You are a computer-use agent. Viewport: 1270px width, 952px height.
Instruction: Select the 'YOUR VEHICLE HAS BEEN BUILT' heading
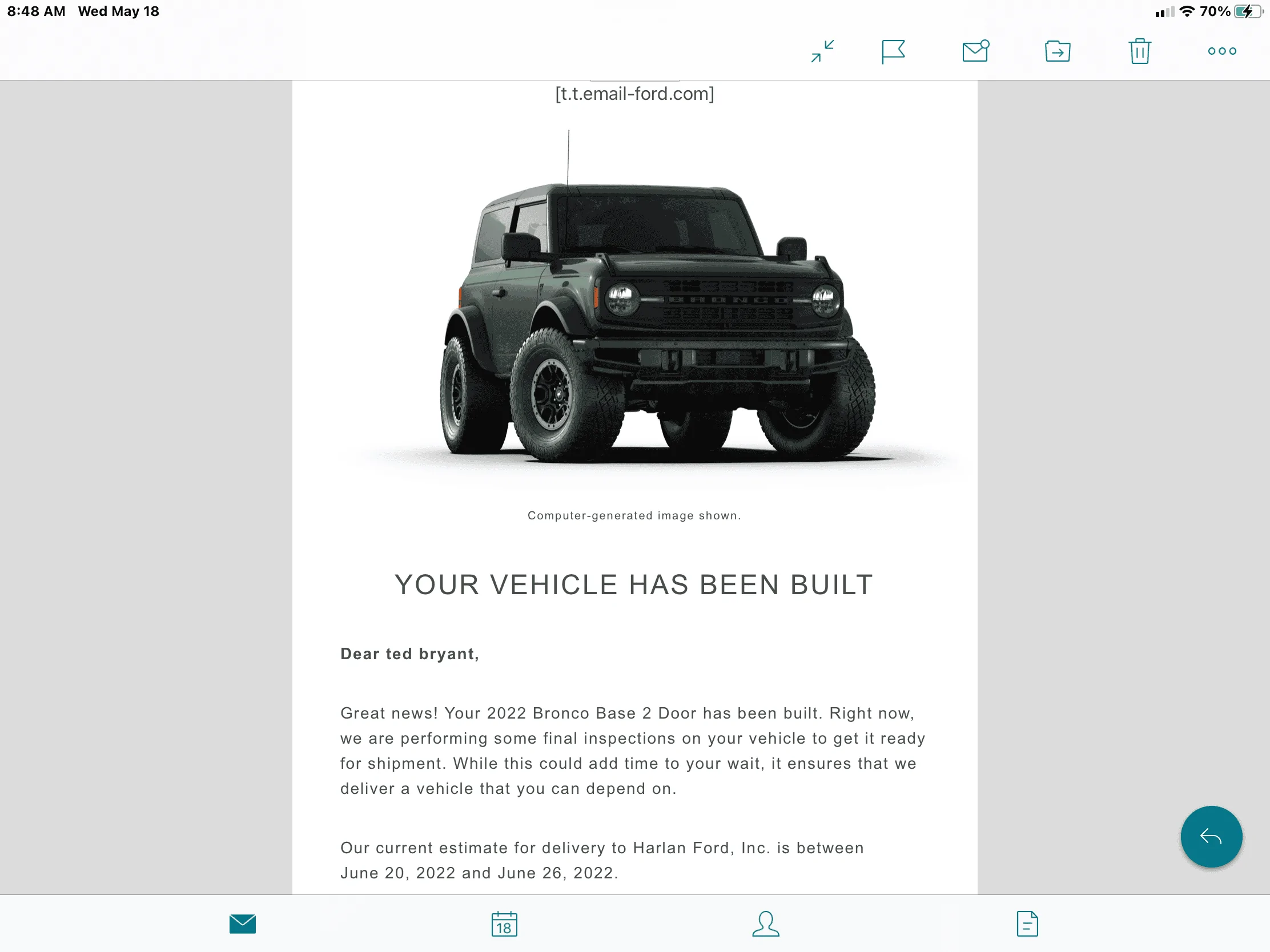click(634, 585)
